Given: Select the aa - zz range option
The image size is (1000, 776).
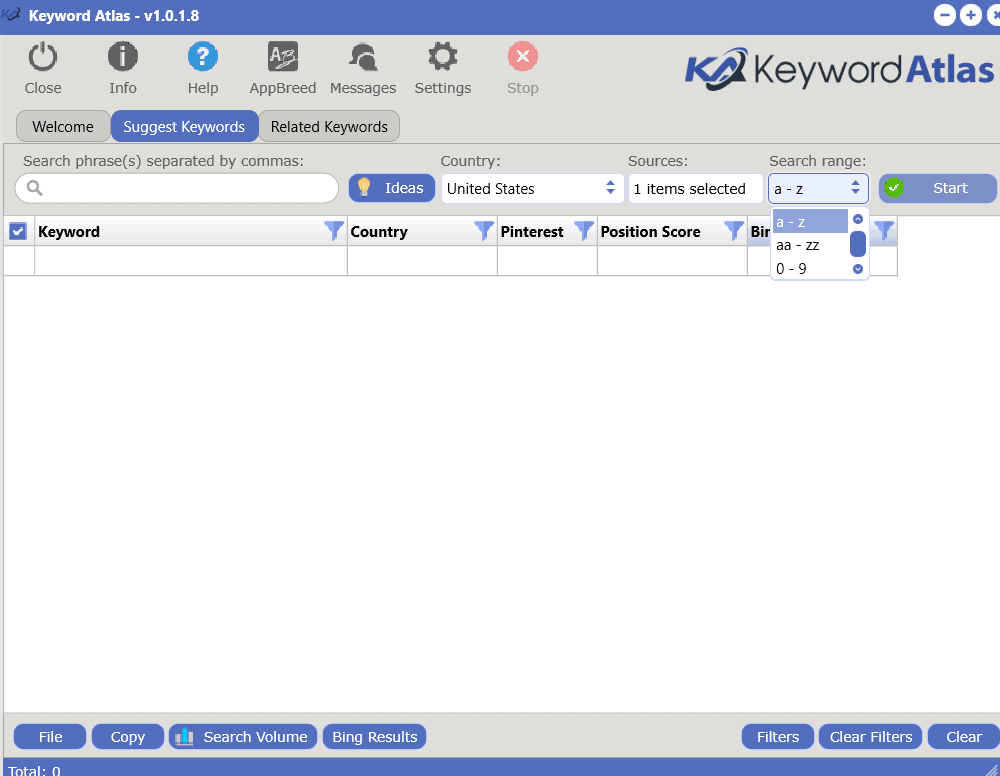Looking at the screenshot, I should click(798, 245).
